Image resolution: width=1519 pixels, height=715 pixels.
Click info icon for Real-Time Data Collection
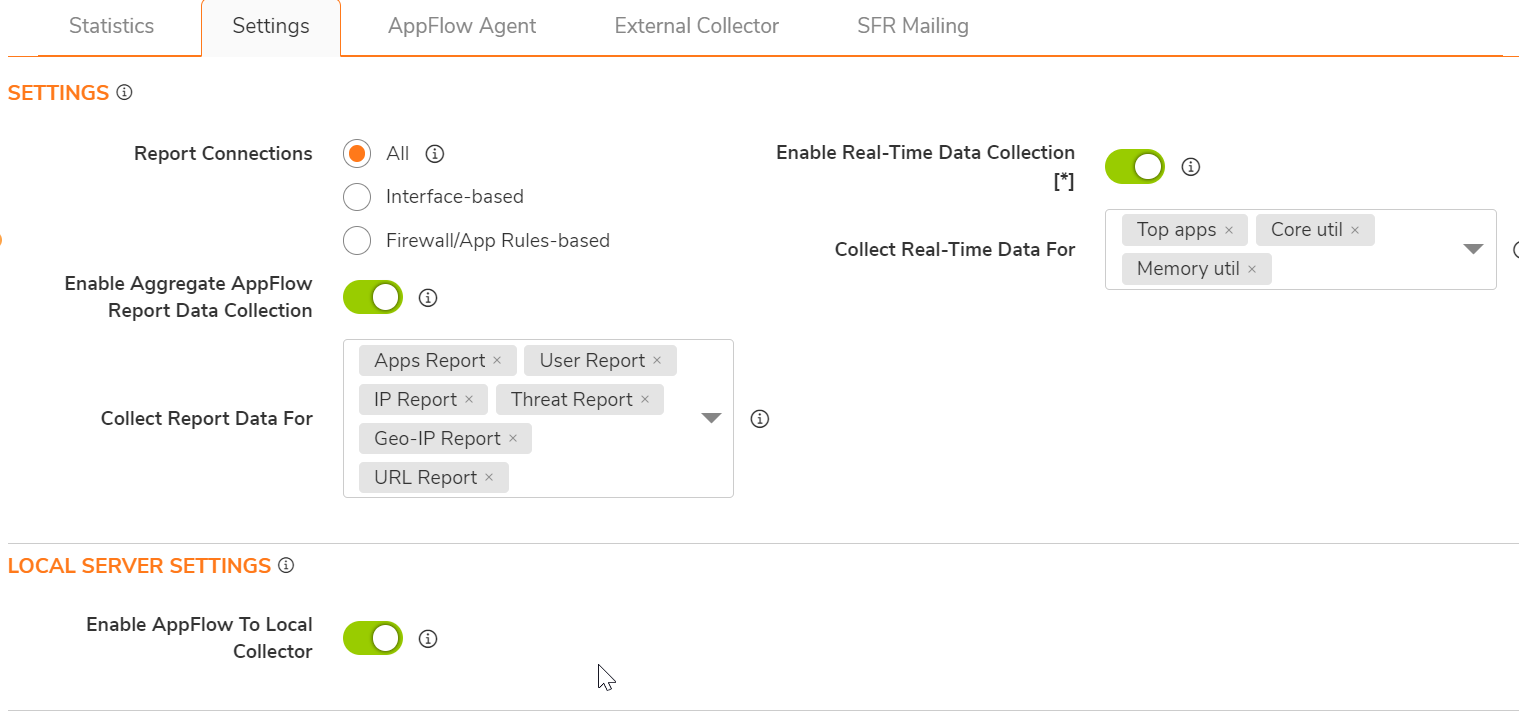click(x=1190, y=167)
